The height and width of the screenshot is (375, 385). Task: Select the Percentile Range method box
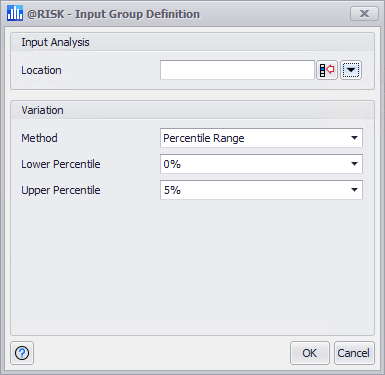point(261,138)
